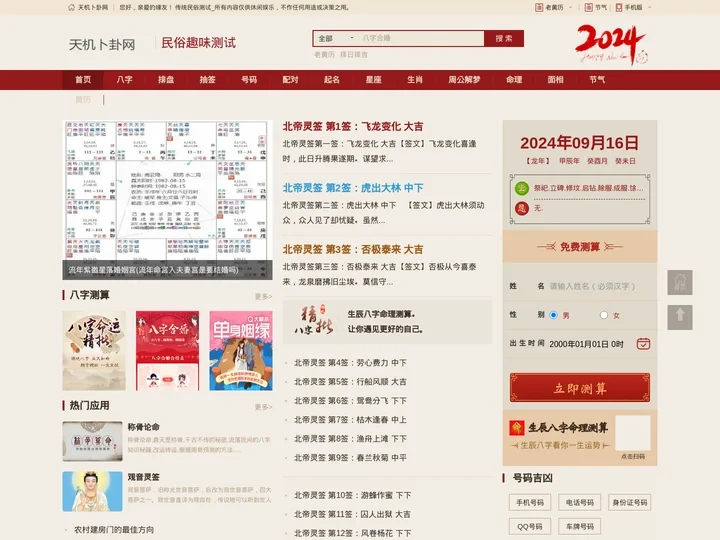Screen dimensions: 720x540
Task: Open the 称骨论命 thumbnail image
Action: coord(92,441)
